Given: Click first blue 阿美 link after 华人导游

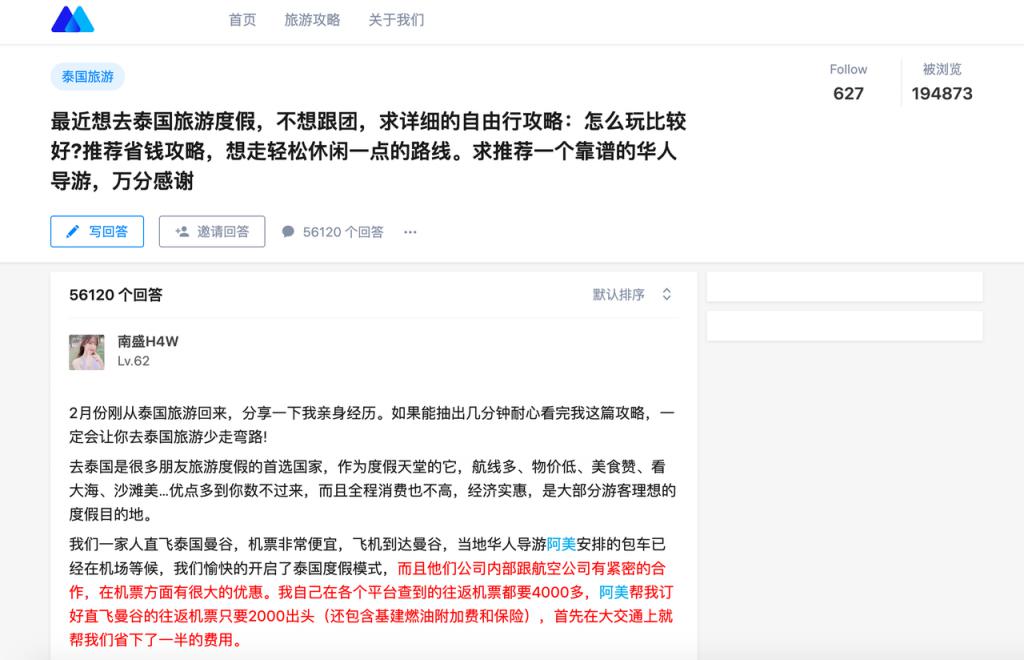Looking at the screenshot, I should point(561,544).
